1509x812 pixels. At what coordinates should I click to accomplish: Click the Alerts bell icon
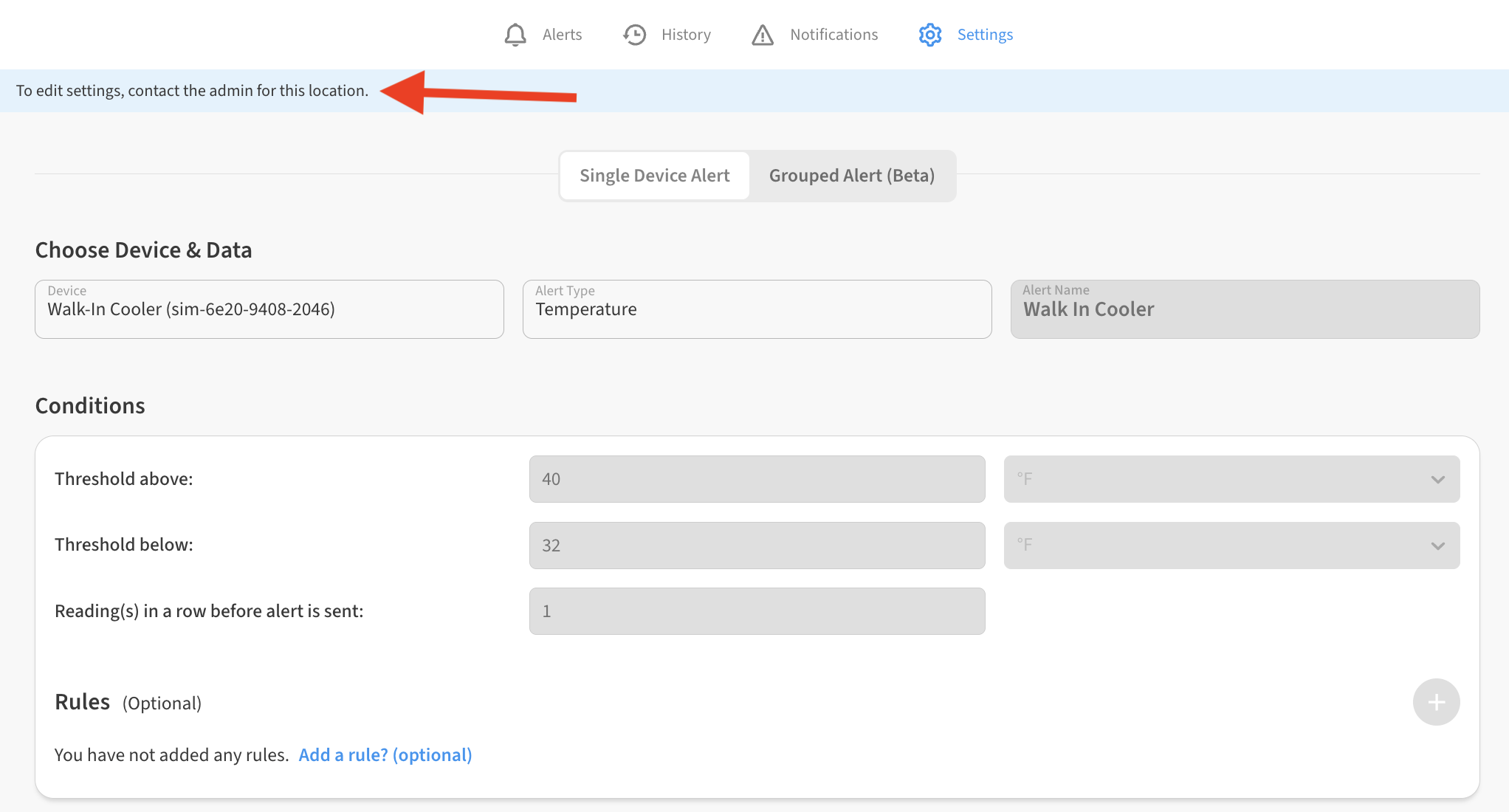point(515,35)
